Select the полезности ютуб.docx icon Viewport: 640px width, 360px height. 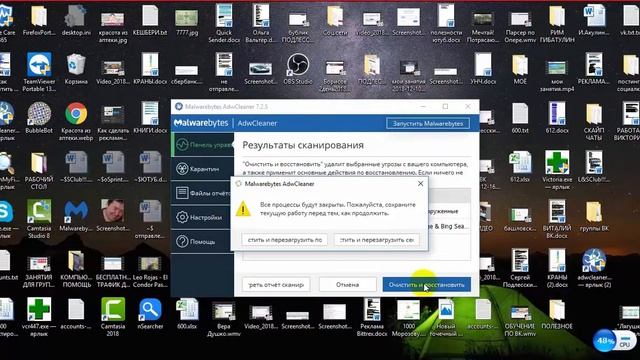pyautogui.click(x=446, y=24)
